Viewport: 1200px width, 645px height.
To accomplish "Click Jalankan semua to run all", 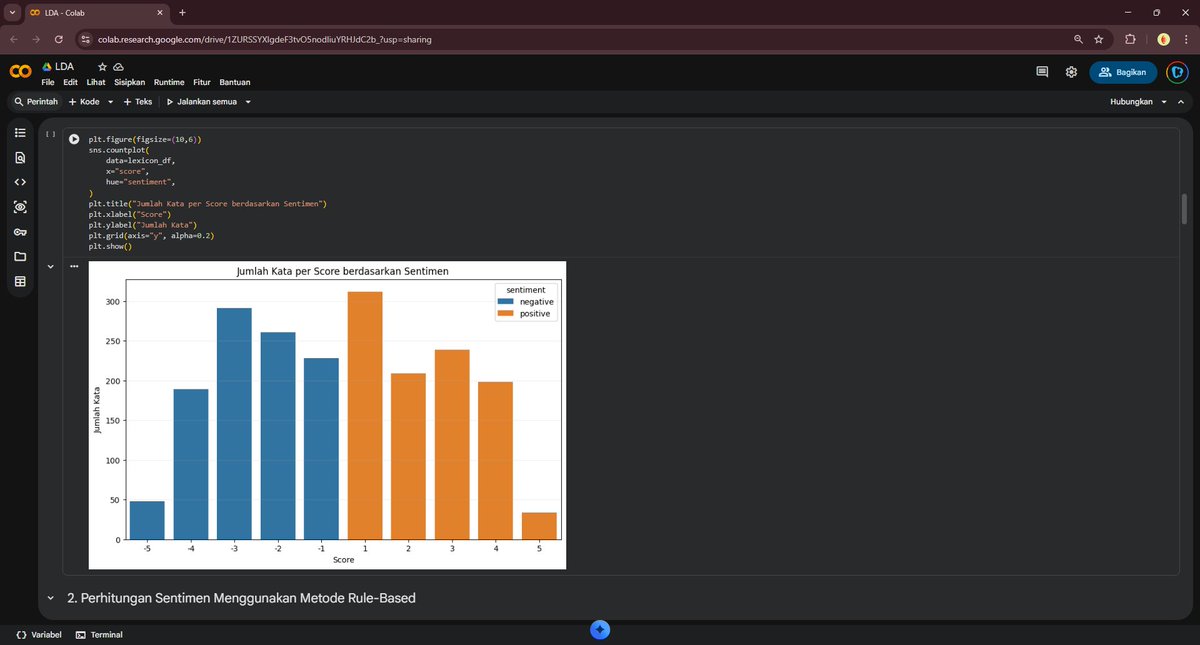I will pos(201,102).
